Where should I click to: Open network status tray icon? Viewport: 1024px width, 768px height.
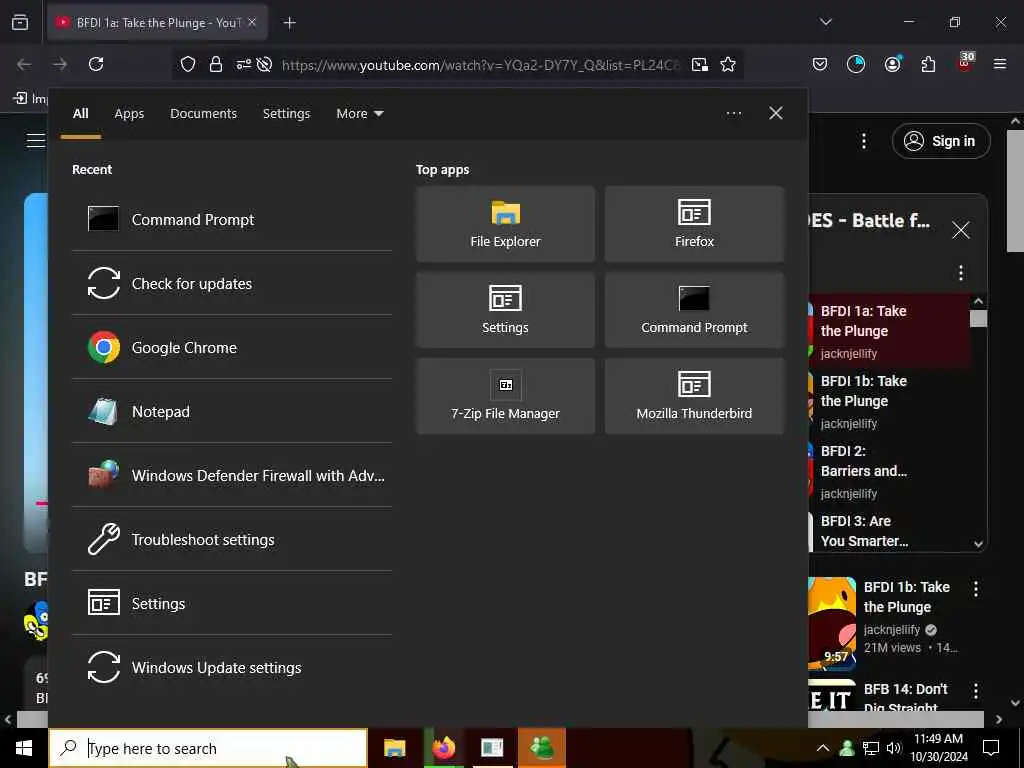click(871, 748)
